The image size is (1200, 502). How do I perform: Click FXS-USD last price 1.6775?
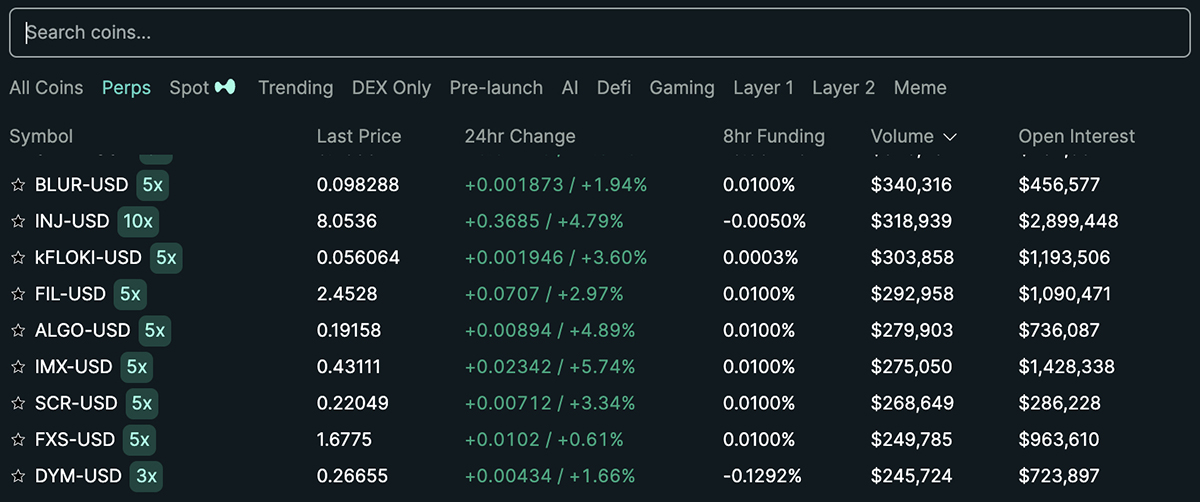345,439
